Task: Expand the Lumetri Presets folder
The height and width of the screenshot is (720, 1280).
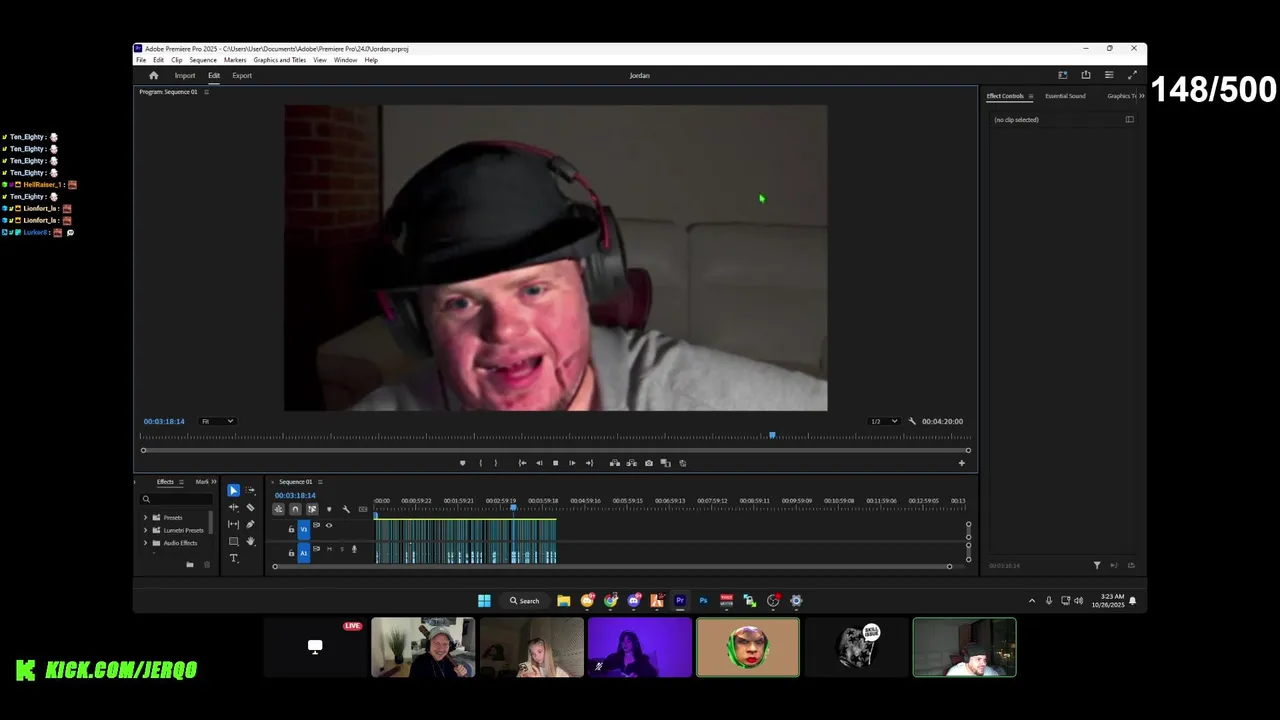Action: 145,530
